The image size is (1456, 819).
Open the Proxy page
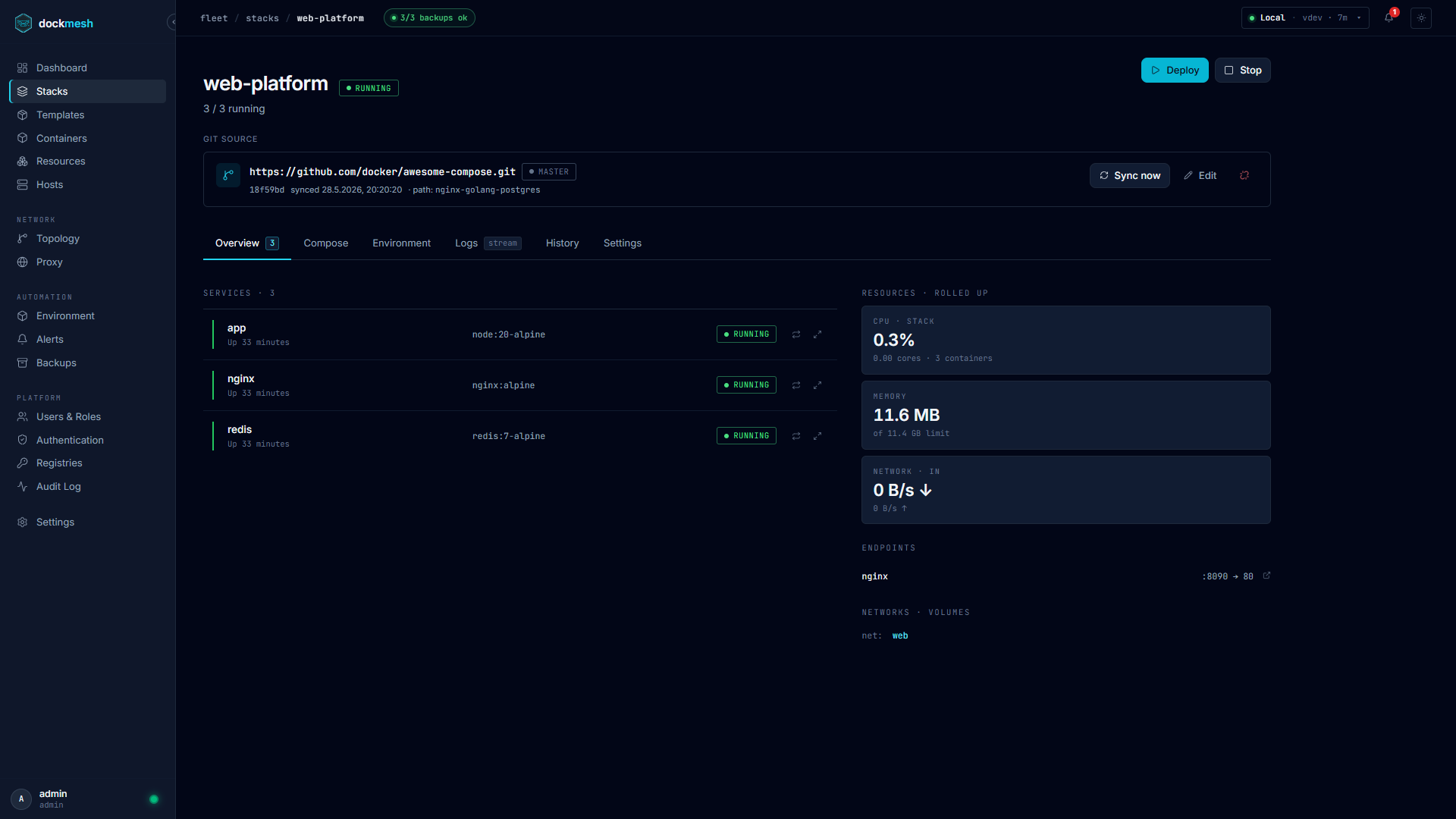pyautogui.click(x=87, y=262)
